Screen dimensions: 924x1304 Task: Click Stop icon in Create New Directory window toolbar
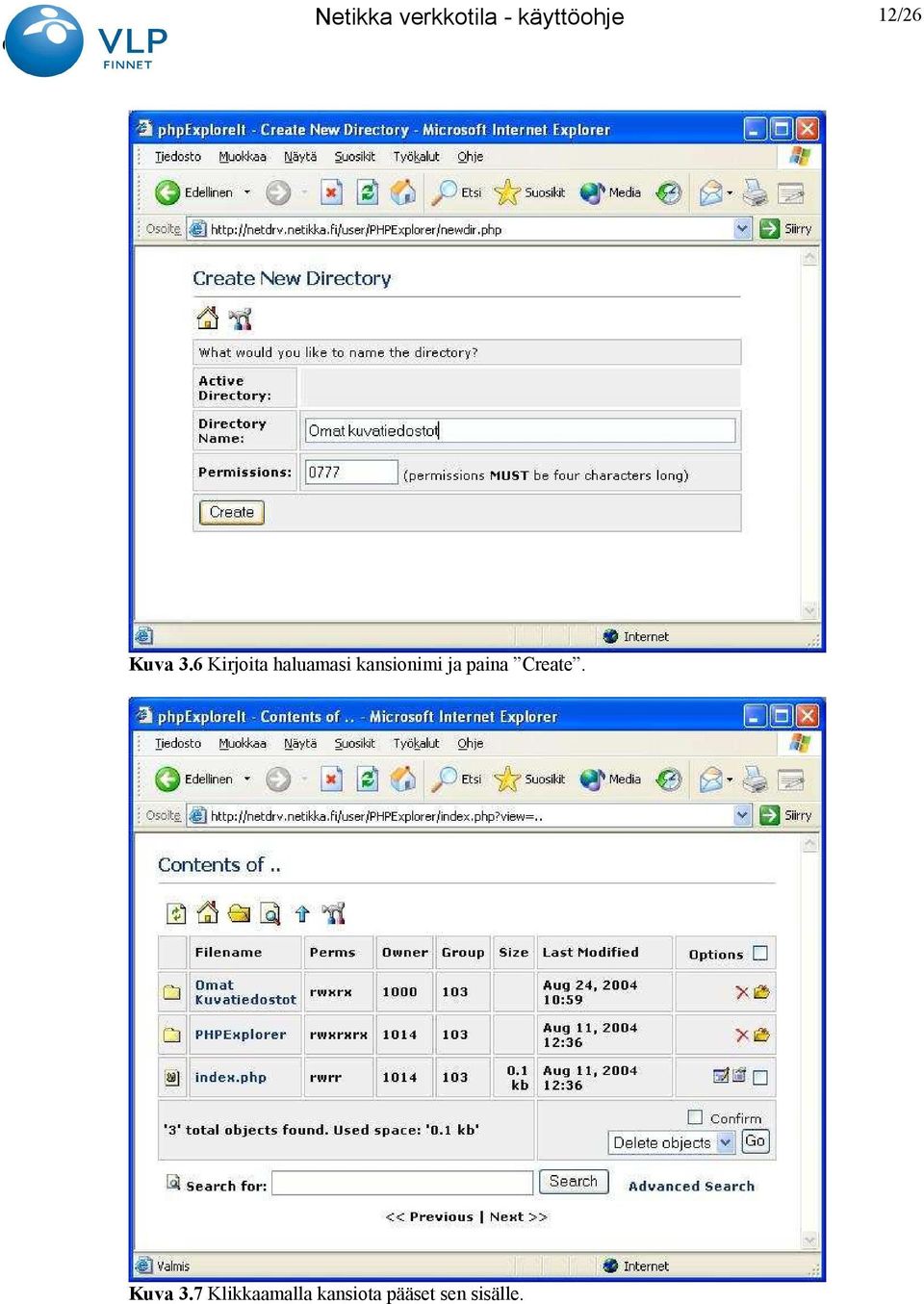click(x=331, y=192)
